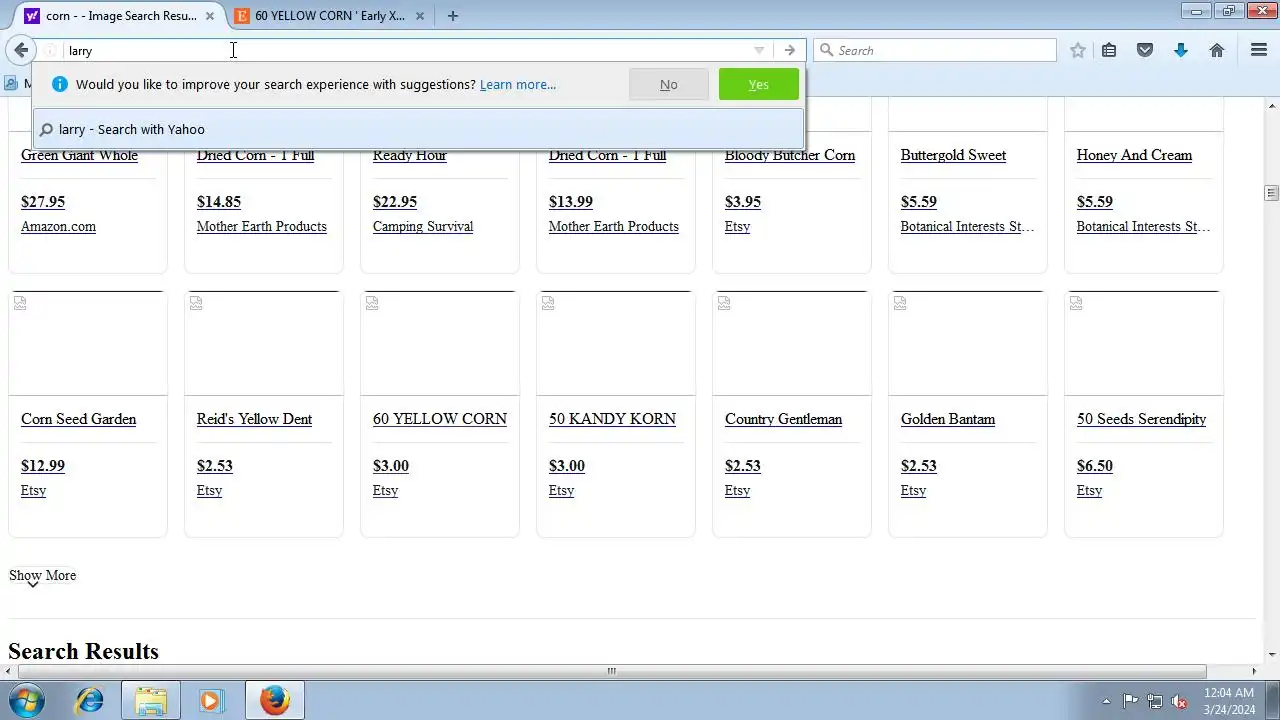Click the $6.50 price link

1095,466
